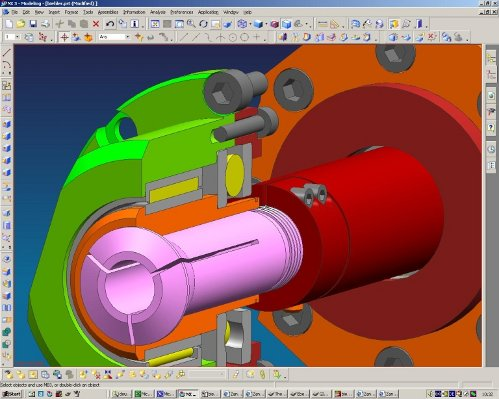Click the Copy icon in top toolbar
This screenshot has height=399, width=499.
pos(72,24)
